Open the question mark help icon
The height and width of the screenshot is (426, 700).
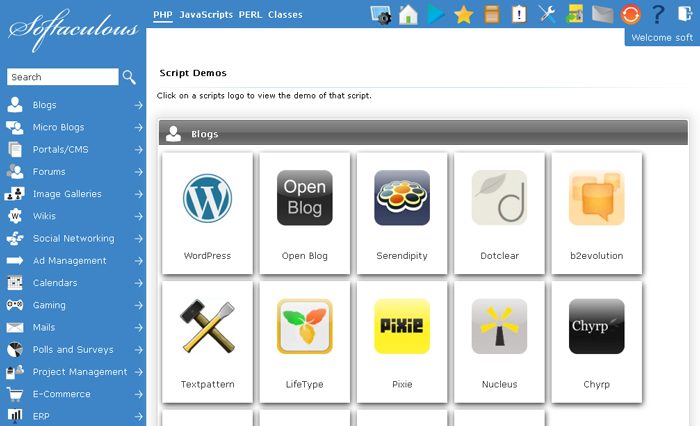pos(658,14)
